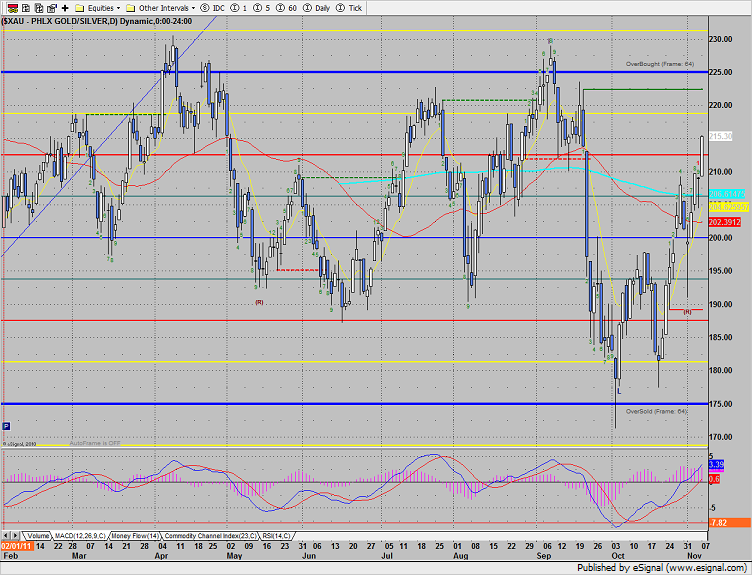Image resolution: width=752 pixels, height=575 pixels.
Task: Select the Volume study tab
Action: click(x=37, y=536)
